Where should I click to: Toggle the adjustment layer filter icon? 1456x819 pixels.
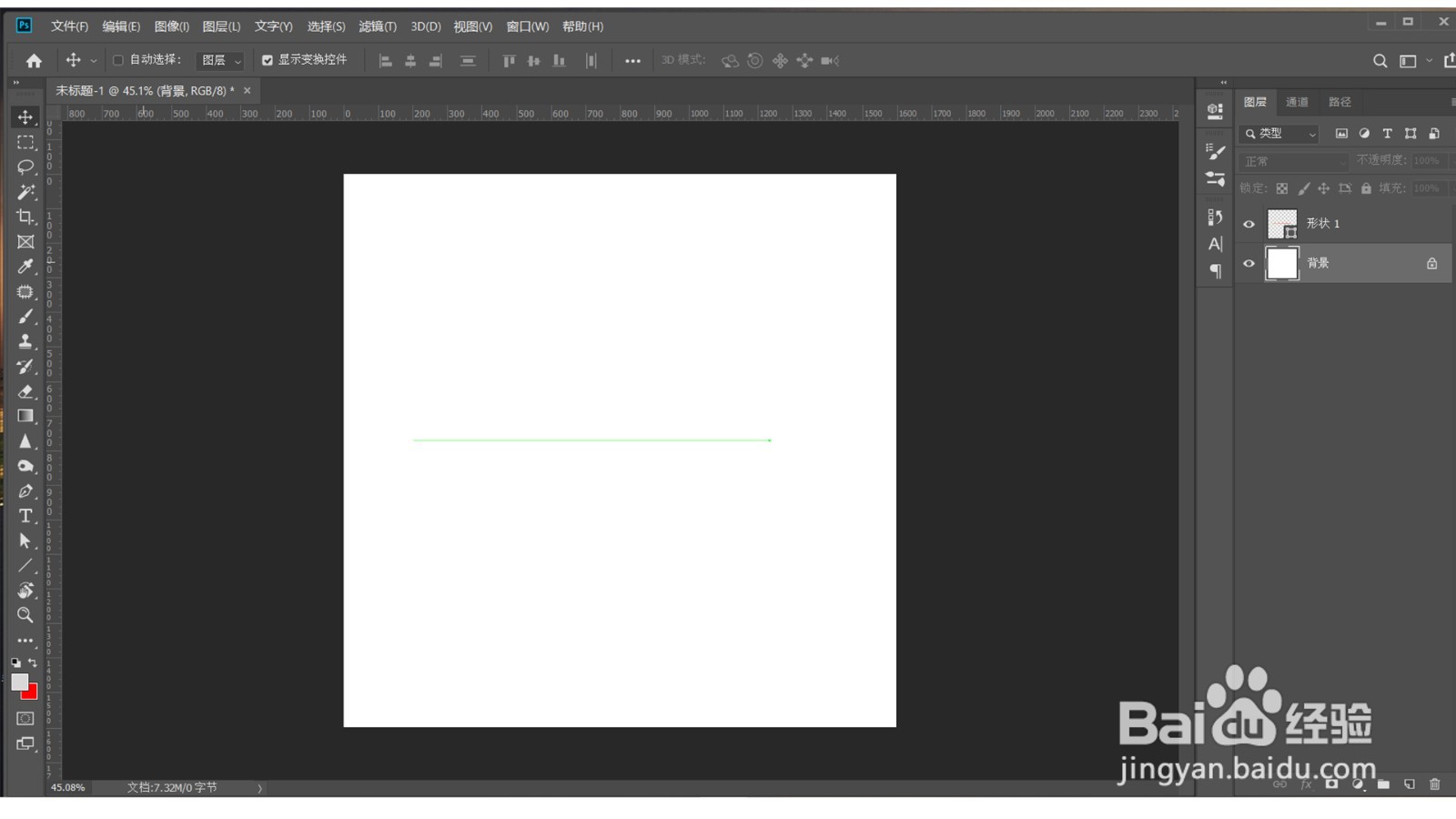[x=1364, y=134]
